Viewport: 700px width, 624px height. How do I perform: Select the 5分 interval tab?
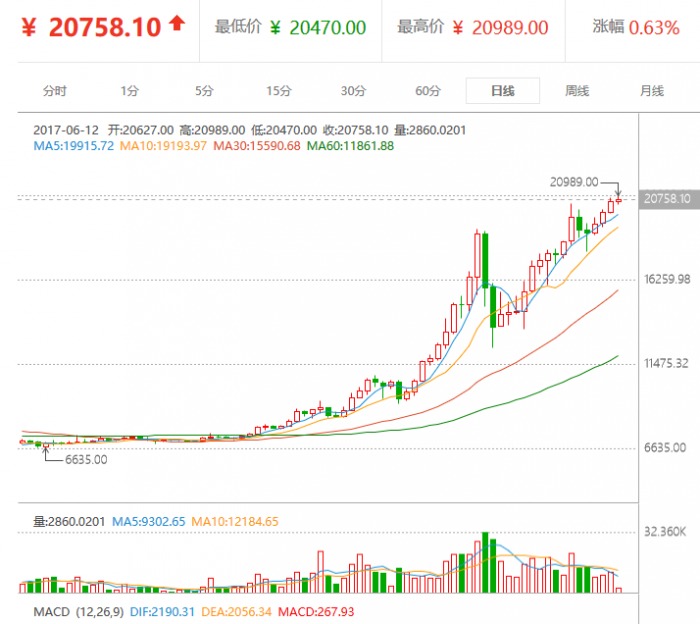click(x=204, y=91)
